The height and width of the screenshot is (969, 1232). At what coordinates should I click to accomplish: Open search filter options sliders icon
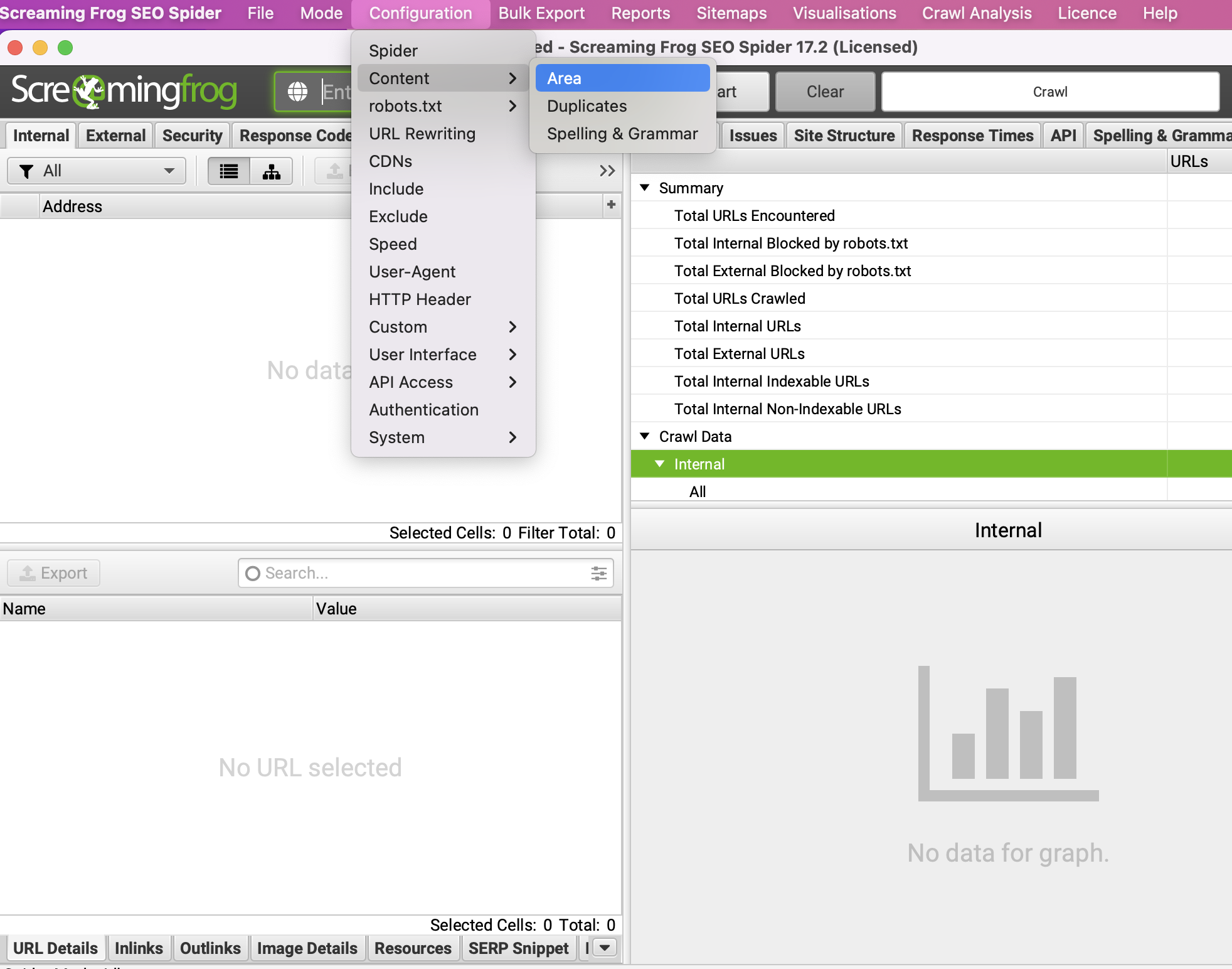pos(598,573)
